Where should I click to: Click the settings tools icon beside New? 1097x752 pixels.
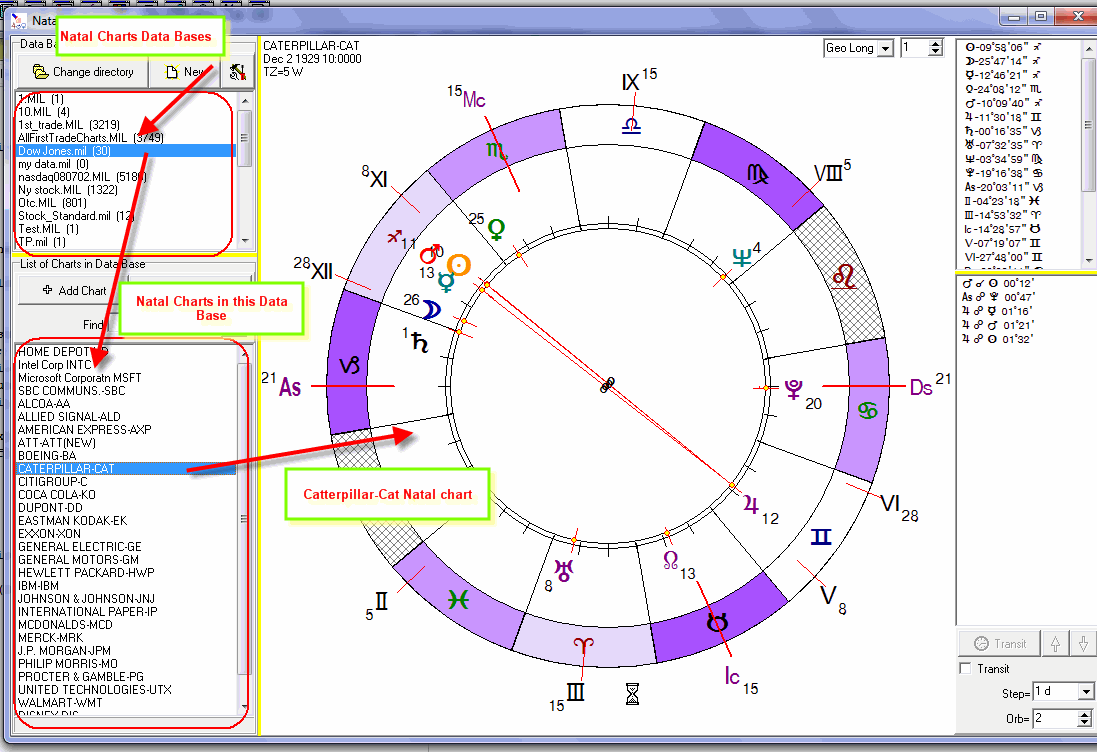[x=237, y=72]
